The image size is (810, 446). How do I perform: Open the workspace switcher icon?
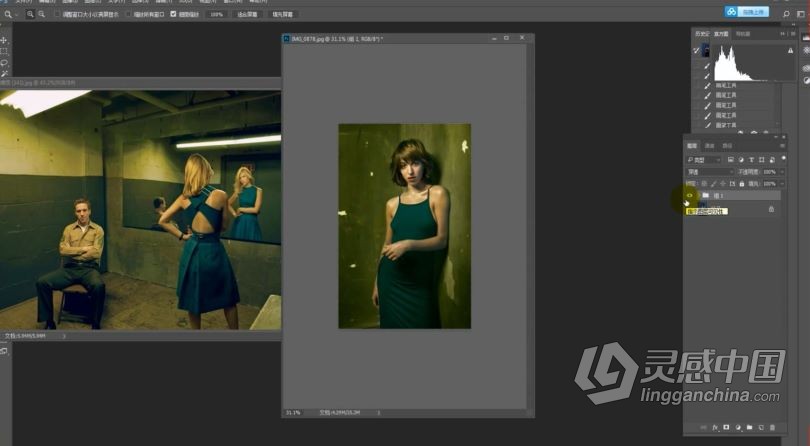[801, 14]
